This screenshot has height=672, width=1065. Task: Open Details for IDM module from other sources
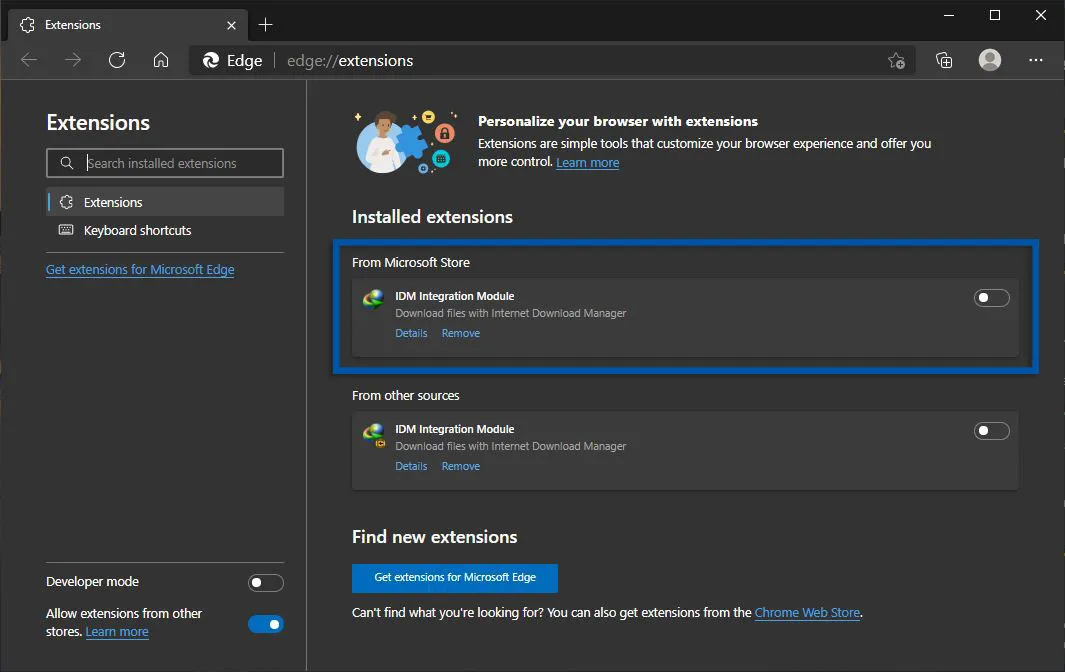(x=411, y=466)
